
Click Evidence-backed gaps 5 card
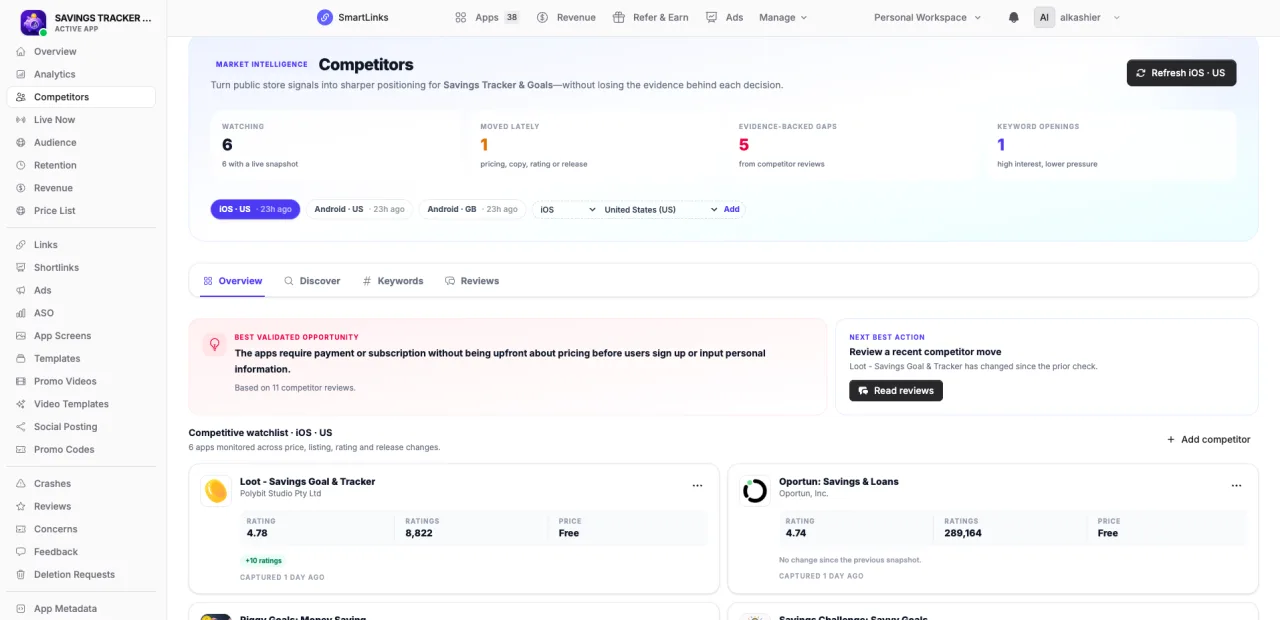point(853,146)
